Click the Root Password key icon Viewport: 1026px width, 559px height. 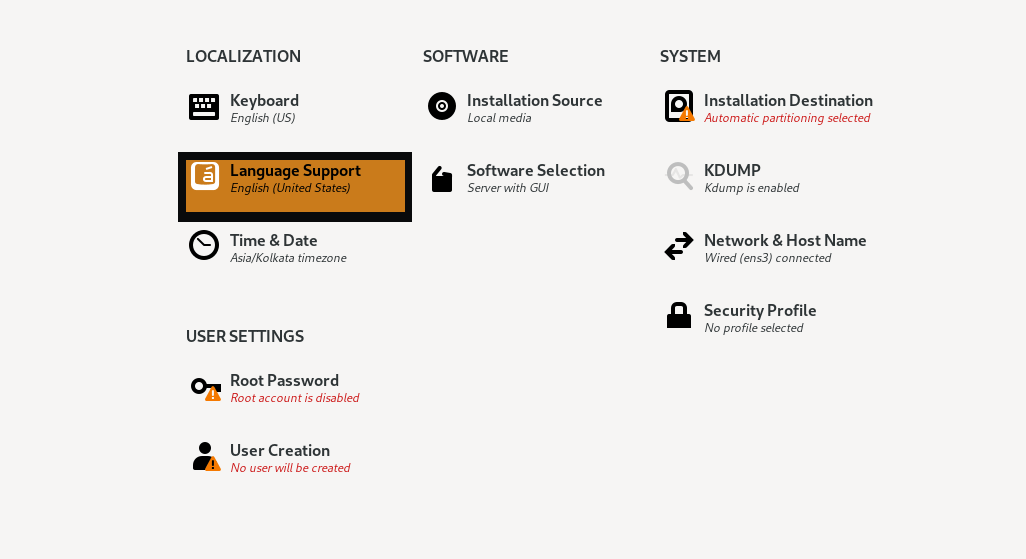coord(204,387)
